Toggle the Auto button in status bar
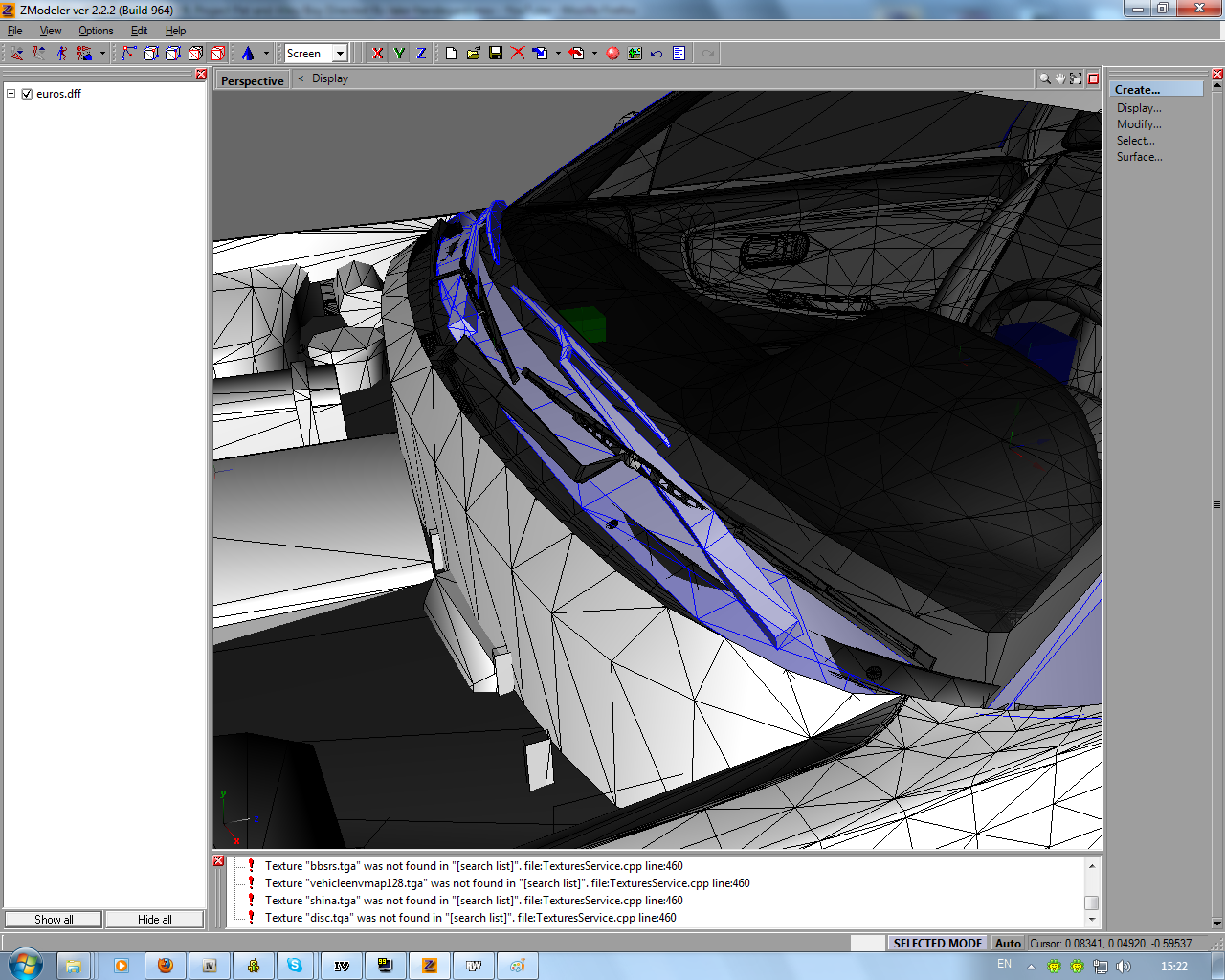1225x980 pixels. [1008, 943]
